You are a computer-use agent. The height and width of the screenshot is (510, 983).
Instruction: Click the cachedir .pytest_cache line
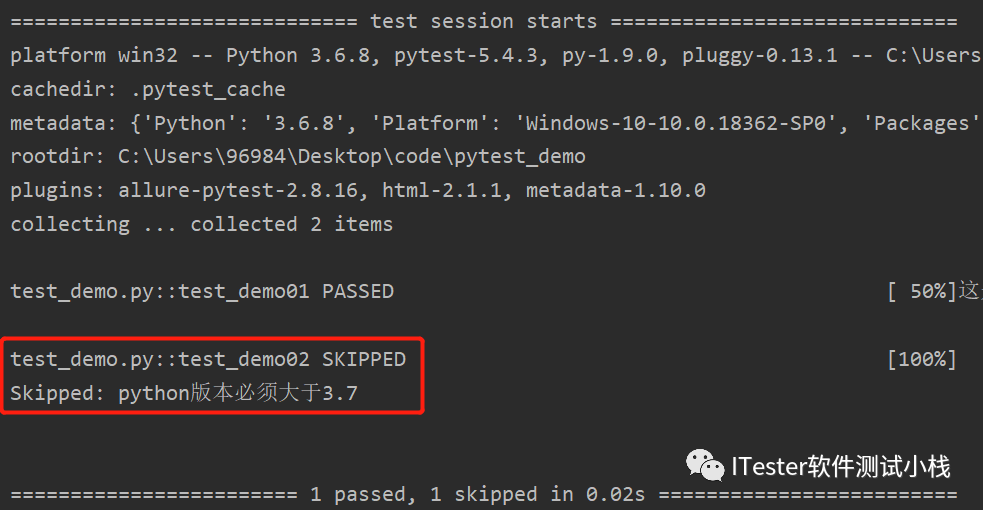148,89
